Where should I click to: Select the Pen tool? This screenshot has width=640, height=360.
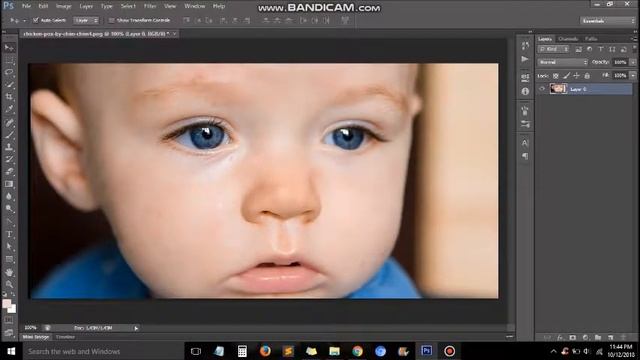[x=9, y=222]
